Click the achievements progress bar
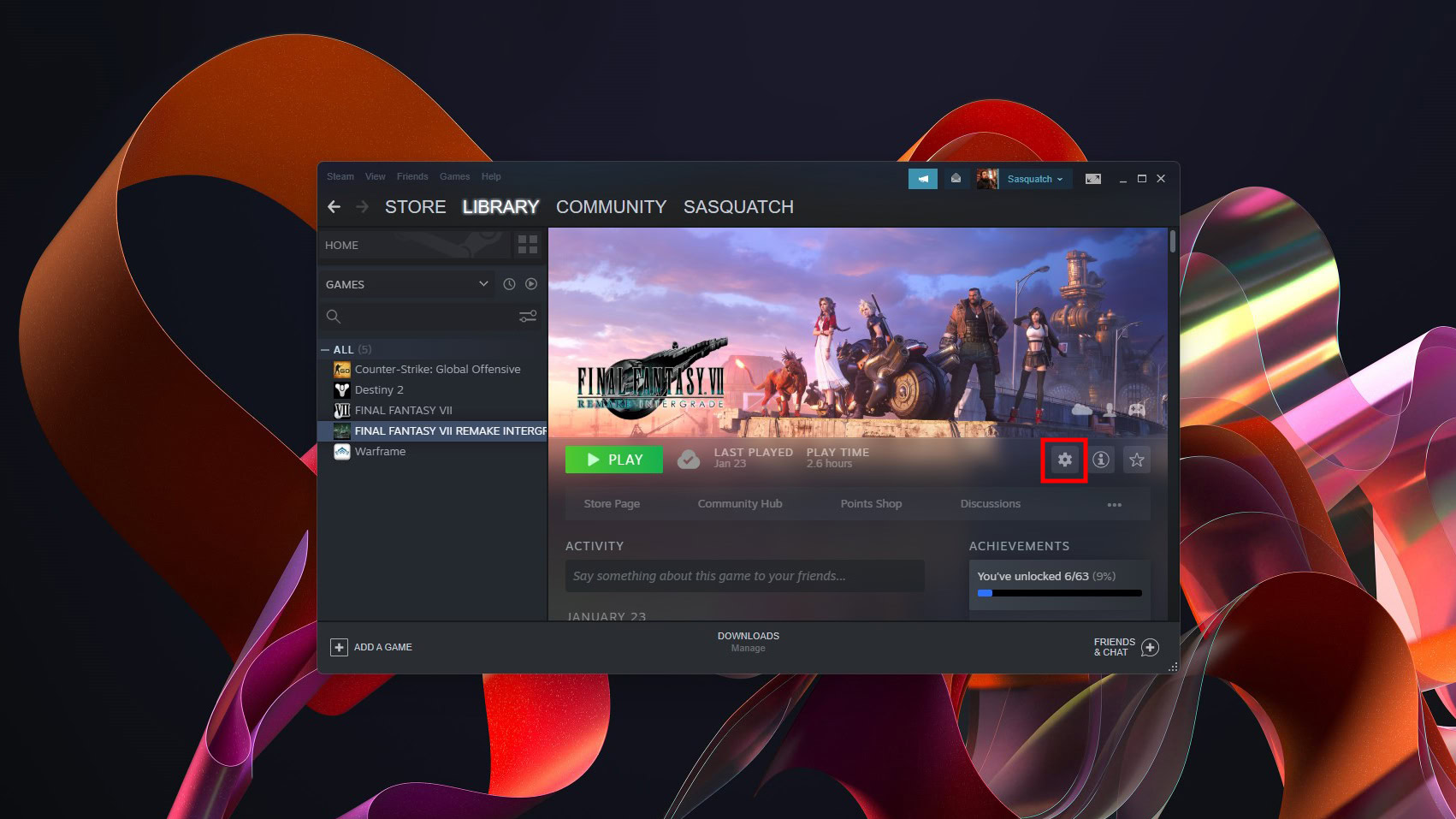 pyautogui.click(x=1060, y=593)
